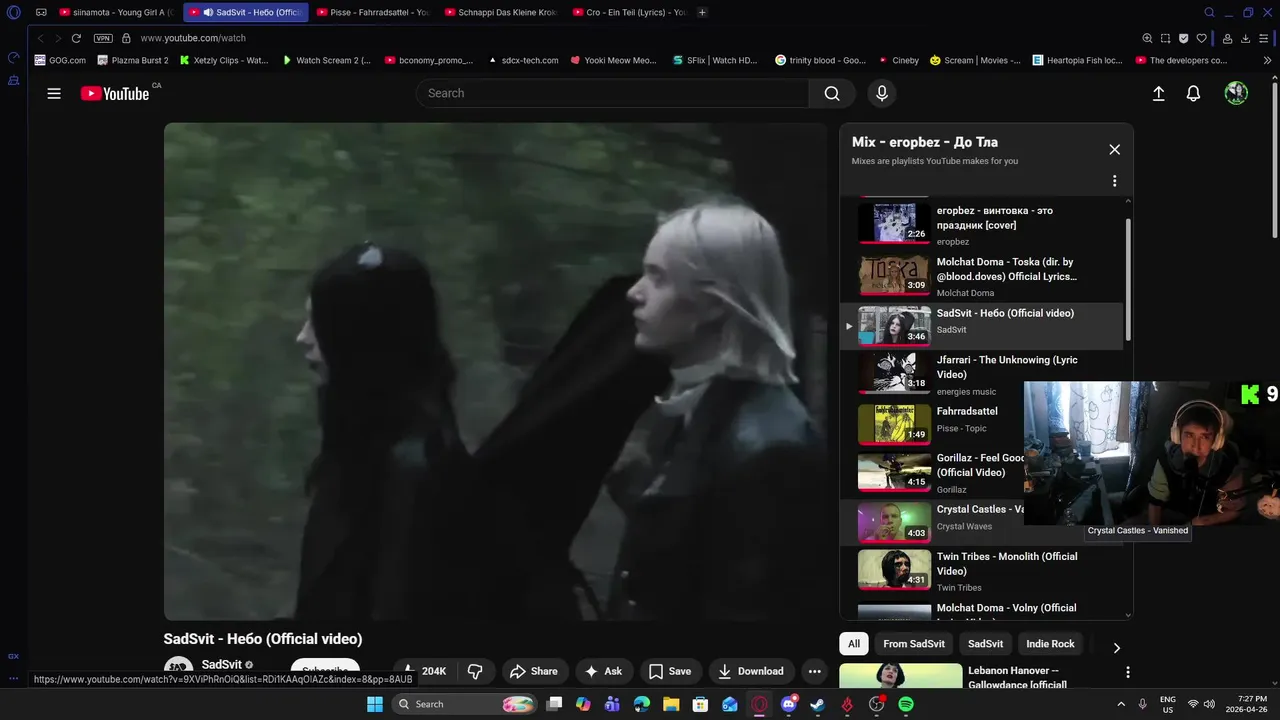This screenshot has width=1280, height=720.
Task: Subscribe to the SadSvit channel
Action: (x=325, y=671)
